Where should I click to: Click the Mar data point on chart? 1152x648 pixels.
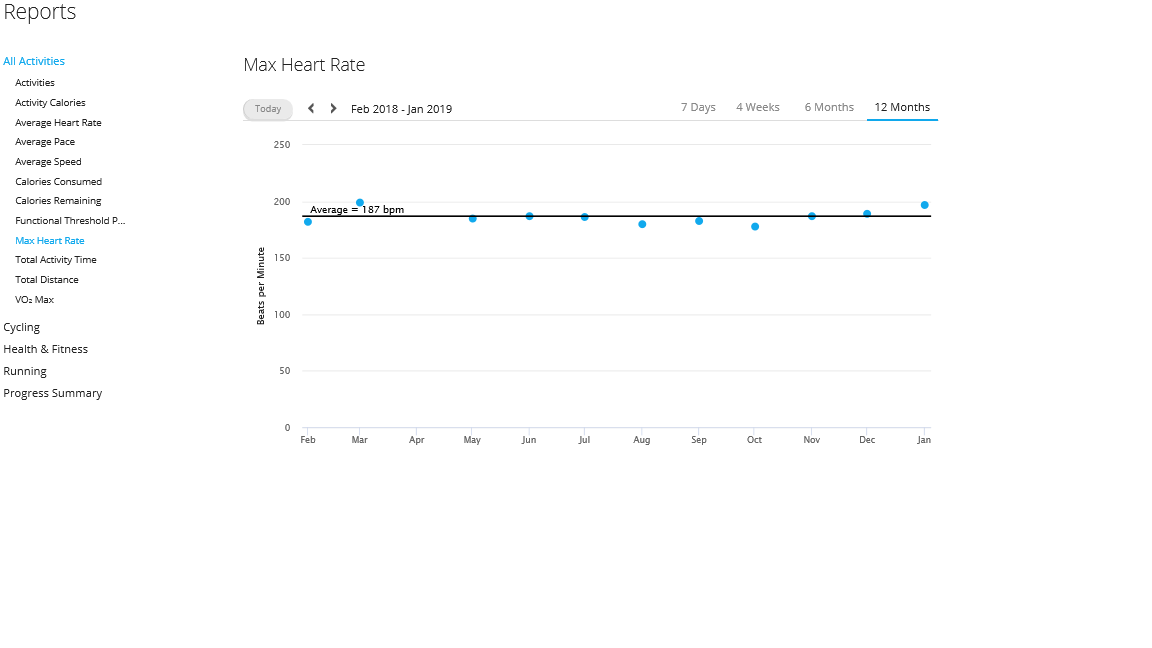tap(360, 203)
